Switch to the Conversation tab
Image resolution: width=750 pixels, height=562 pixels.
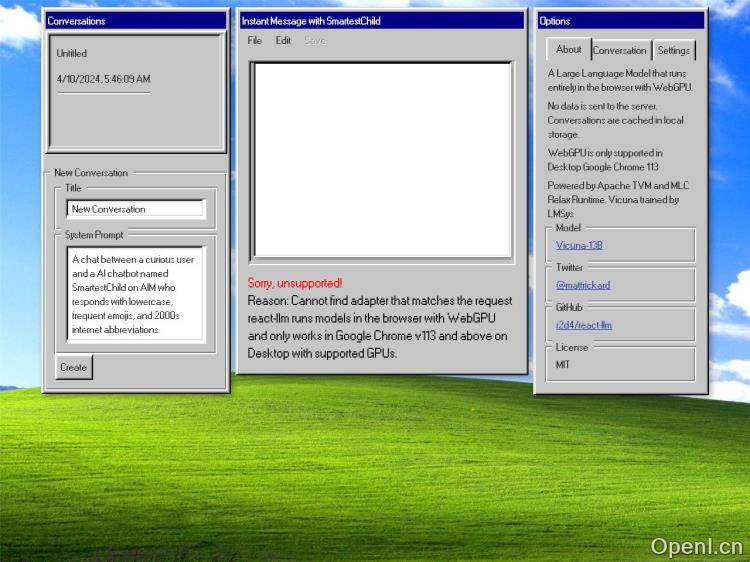coord(620,50)
